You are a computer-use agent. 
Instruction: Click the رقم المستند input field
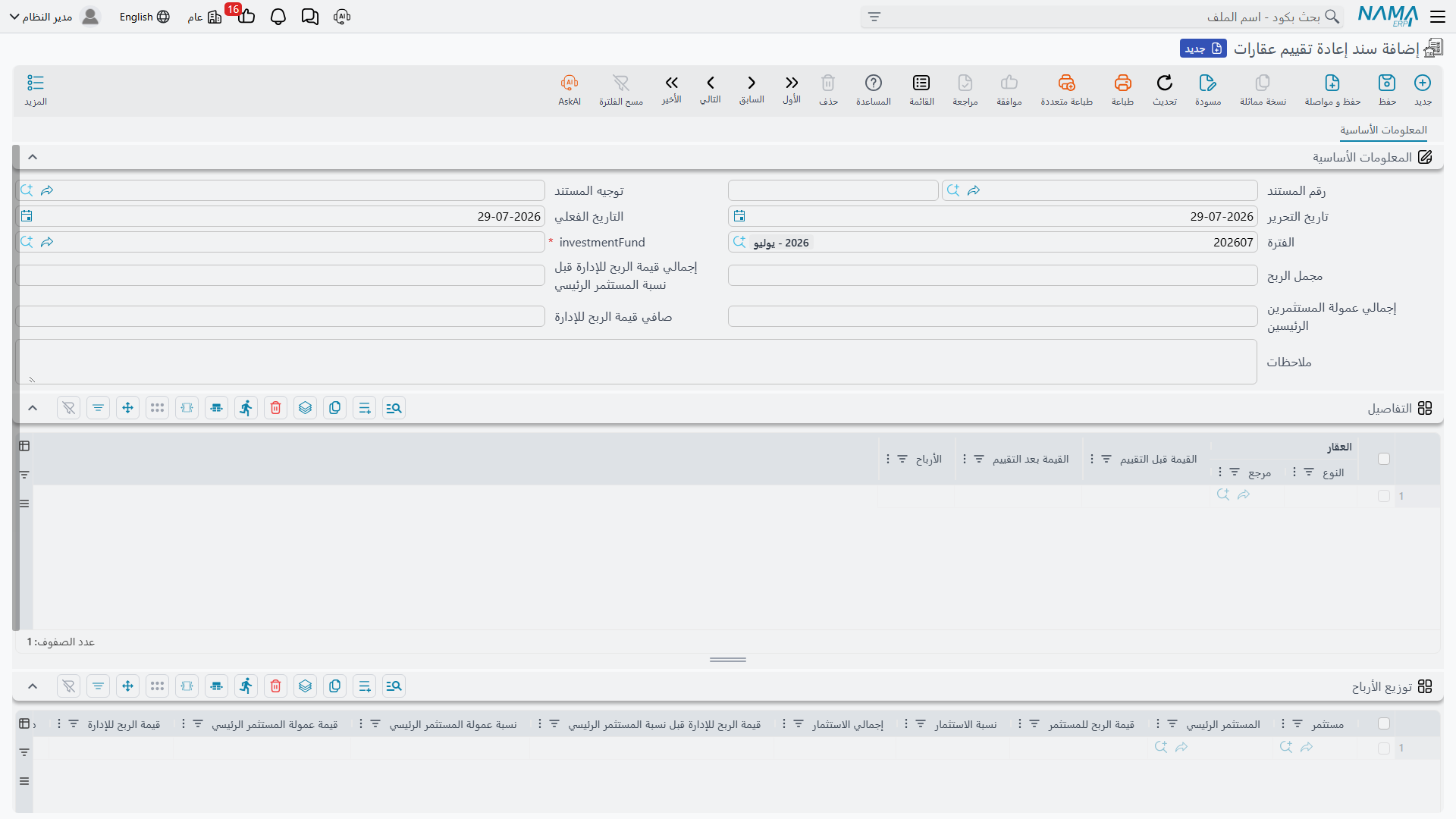click(x=1100, y=190)
